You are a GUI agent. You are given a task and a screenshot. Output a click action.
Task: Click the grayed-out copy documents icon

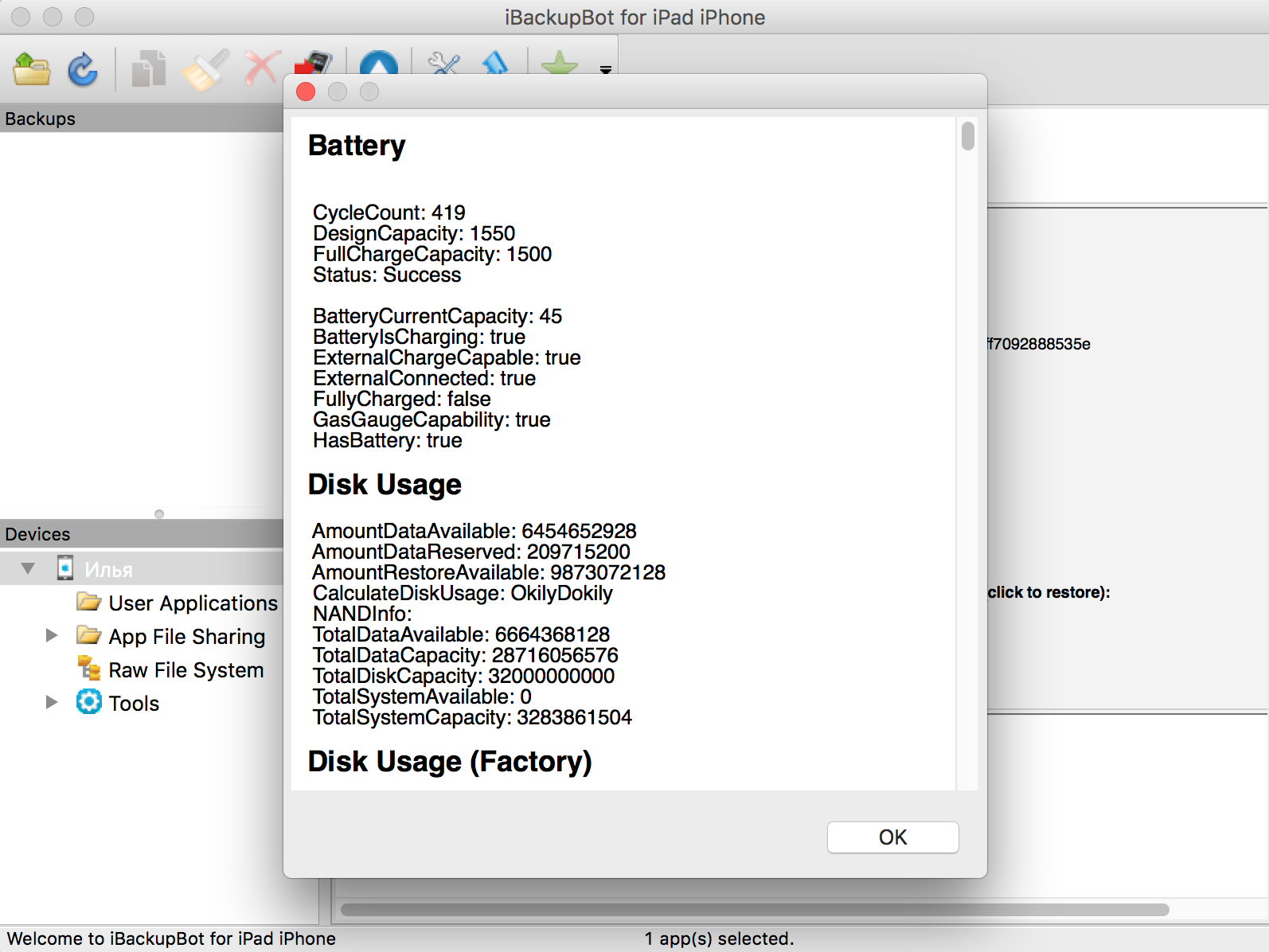pyautogui.click(x=149, y=69)
